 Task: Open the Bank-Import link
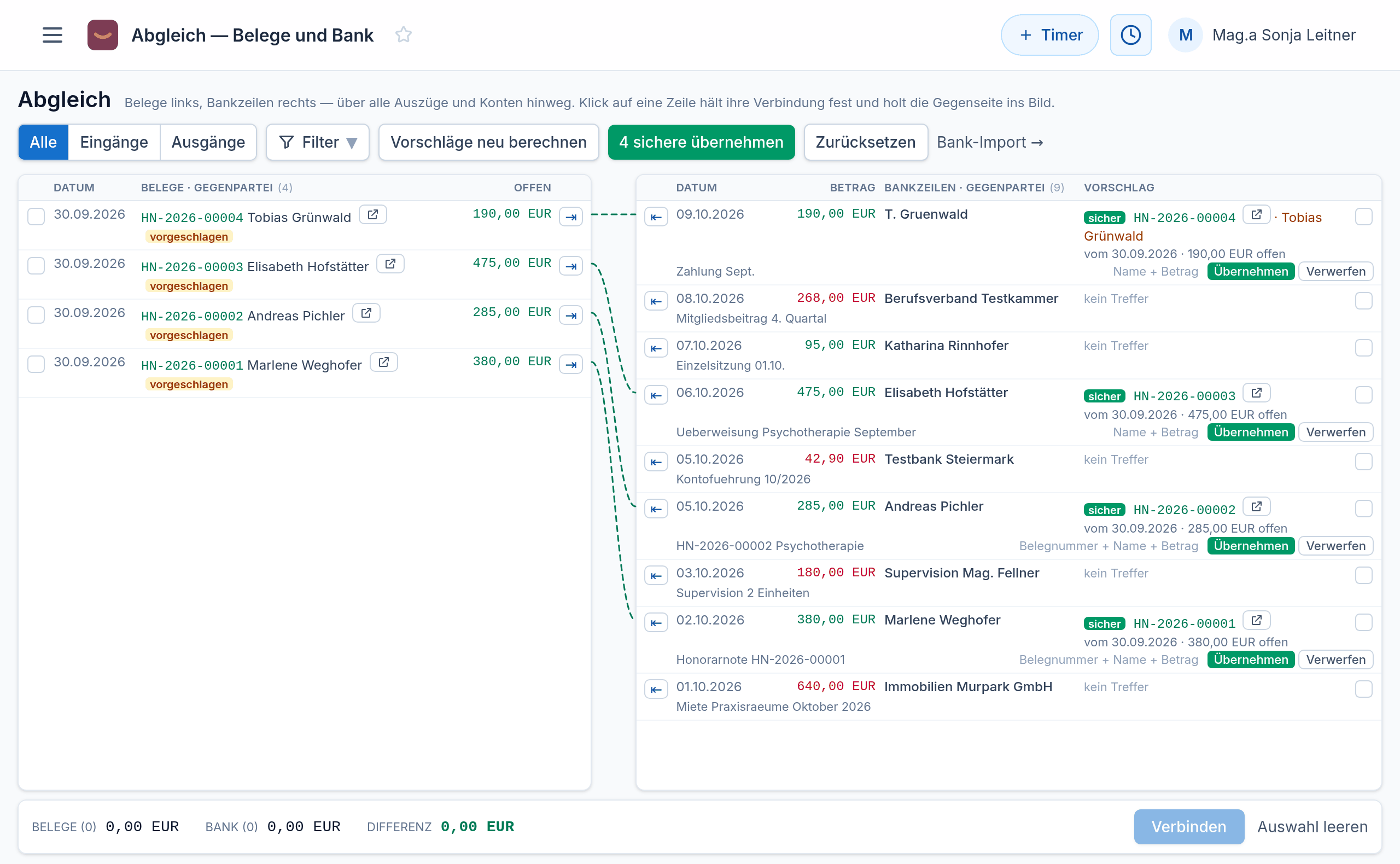(x=990, y=142)
